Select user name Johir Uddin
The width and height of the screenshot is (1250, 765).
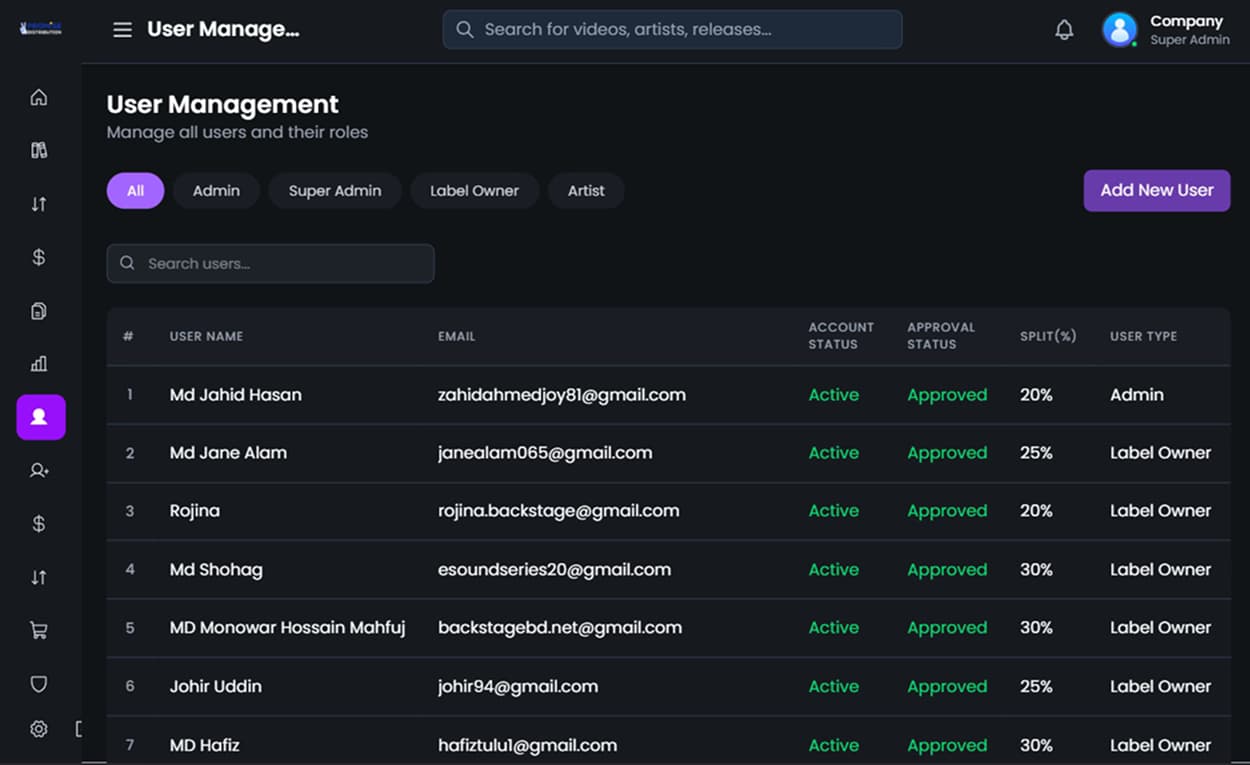click(x=215, y=686)
